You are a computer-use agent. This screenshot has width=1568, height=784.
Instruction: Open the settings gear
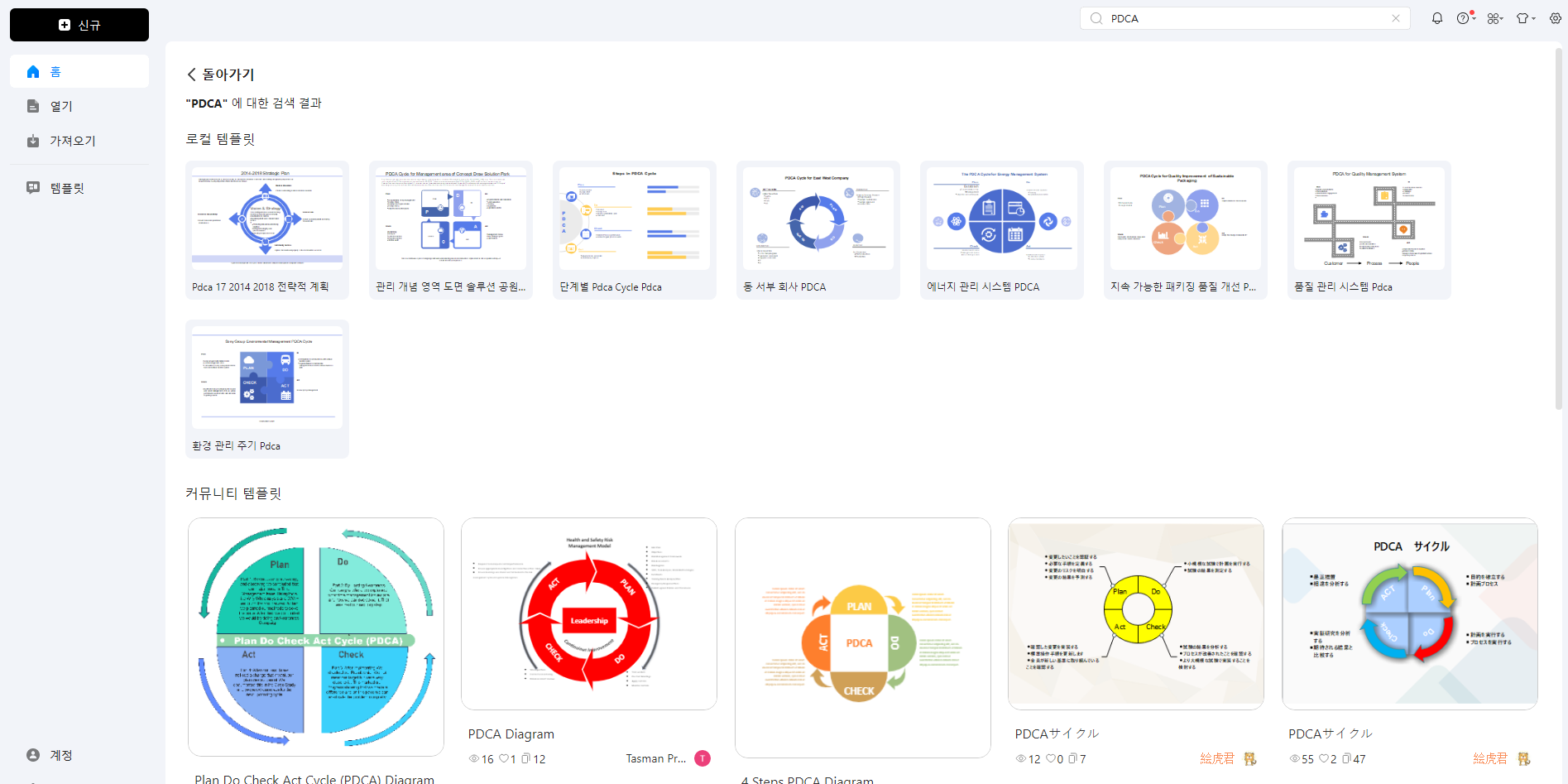[x=1556, y=18]
